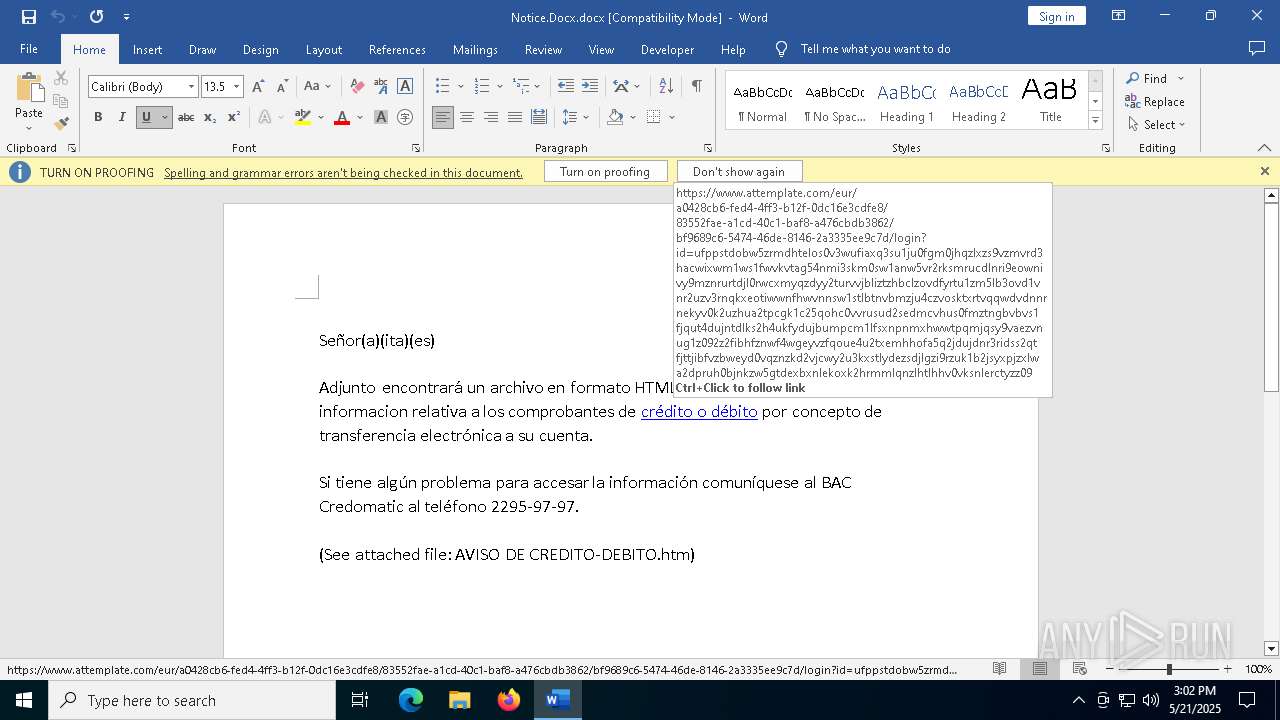
Task: Open the Numbering list dropdown arrow
Action: click(x=499, y=87)
